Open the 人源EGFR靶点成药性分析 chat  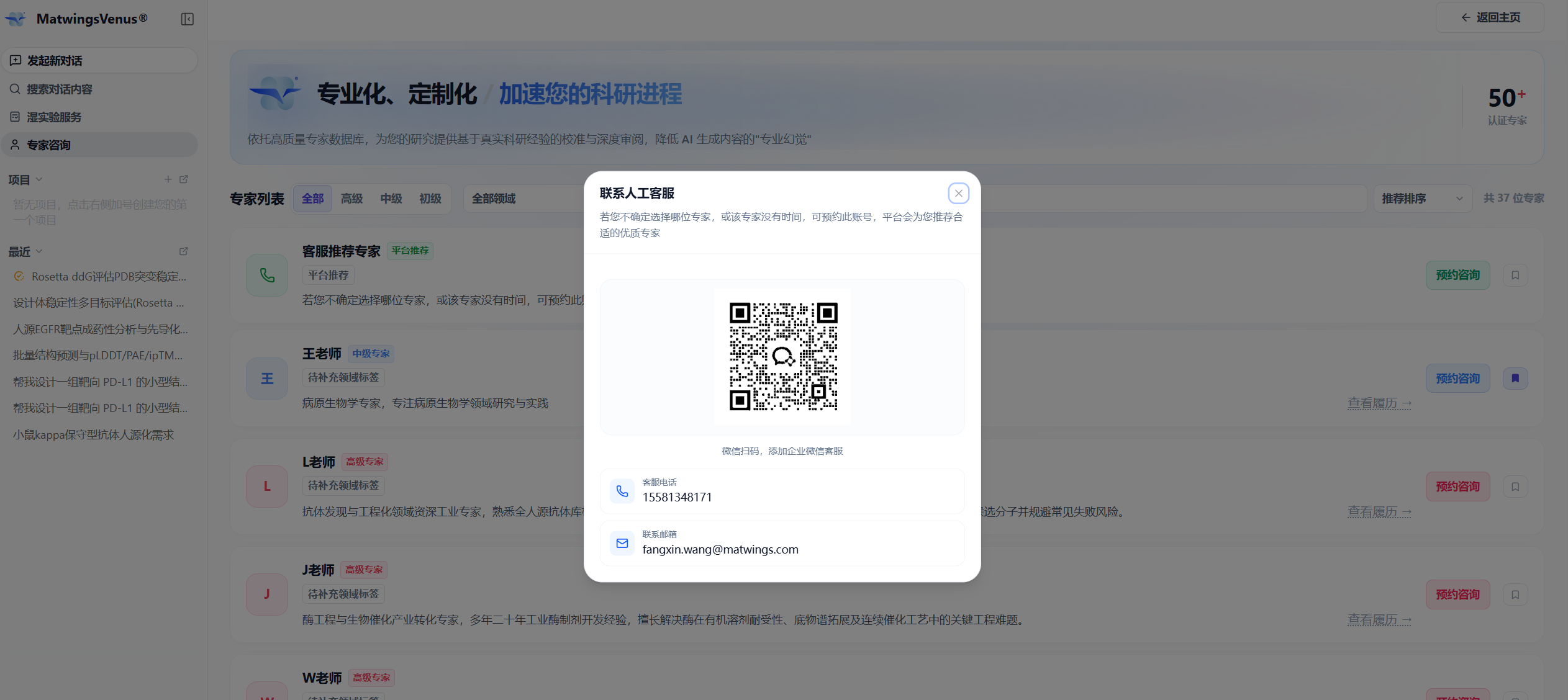(99, 329)
